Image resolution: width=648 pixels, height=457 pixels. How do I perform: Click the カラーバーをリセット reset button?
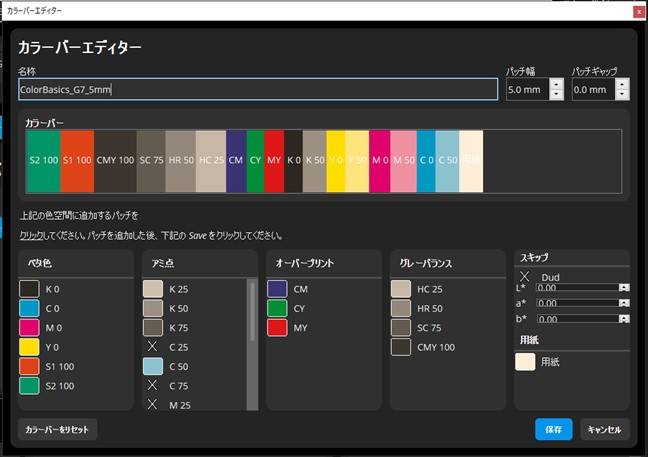point(57,429)
